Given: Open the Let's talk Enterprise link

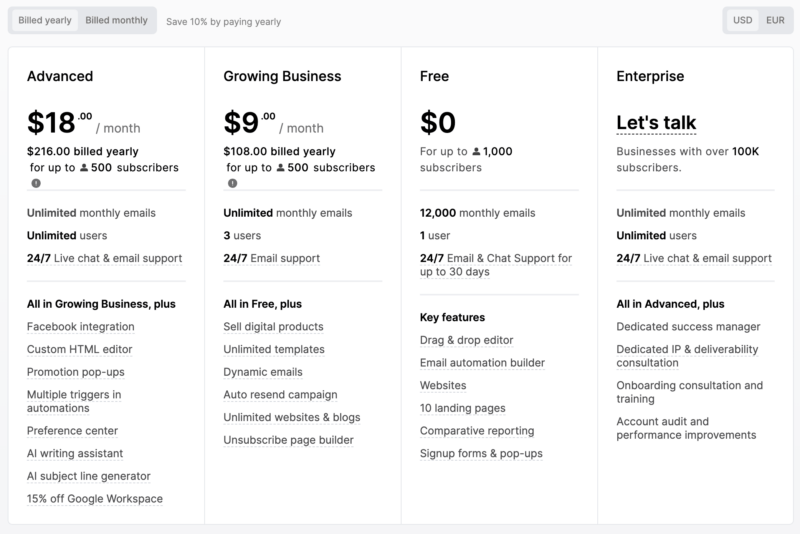Looking at the screenshot, I should tap(656, 123).
